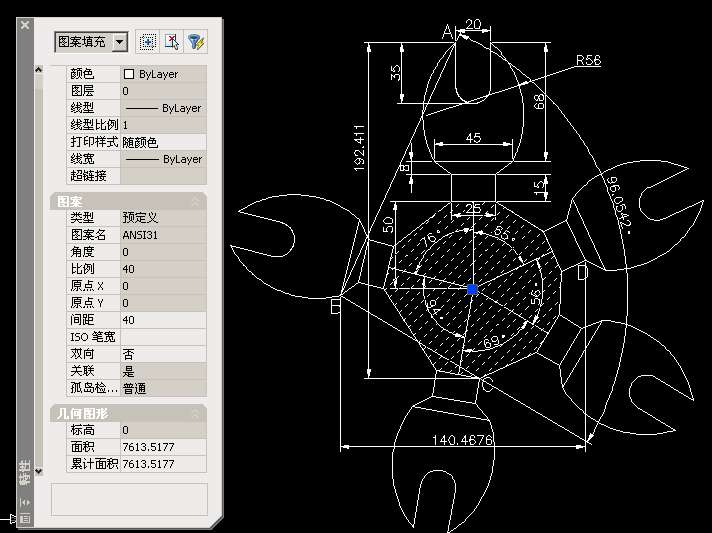Click the 20 dimension at top
The height and width of the screenshot is (533, 712).
pos(473,24)
